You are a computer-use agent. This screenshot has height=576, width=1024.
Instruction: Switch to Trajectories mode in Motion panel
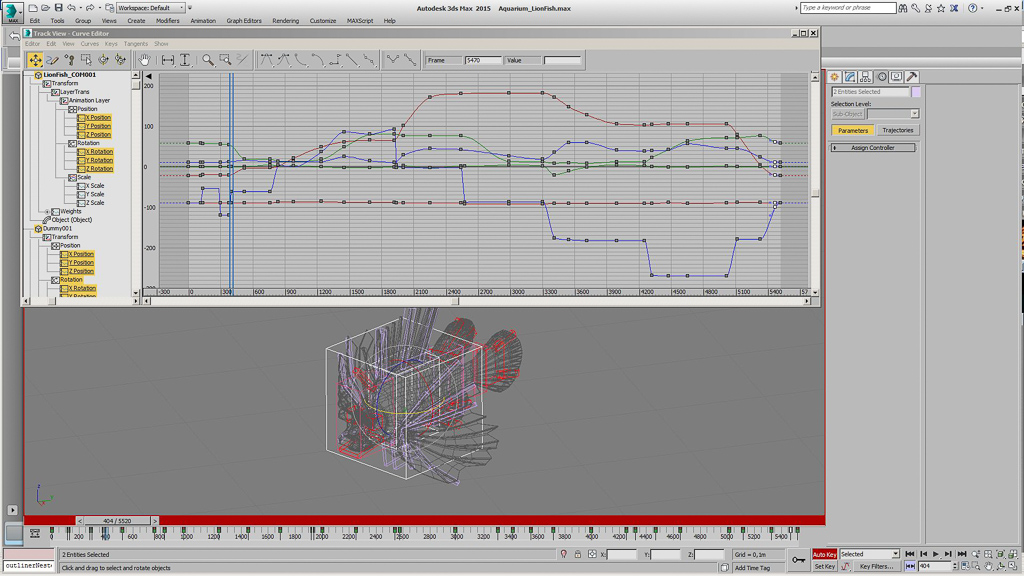897,130
